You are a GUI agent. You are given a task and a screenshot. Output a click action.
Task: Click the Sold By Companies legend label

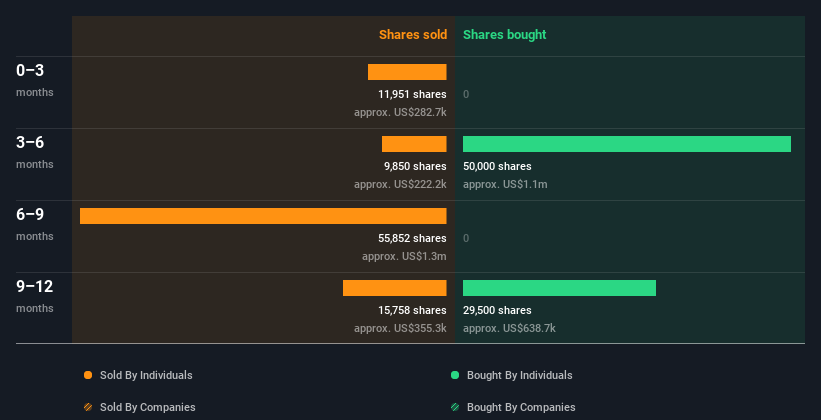pyautogui.click(x=148, y=407)
